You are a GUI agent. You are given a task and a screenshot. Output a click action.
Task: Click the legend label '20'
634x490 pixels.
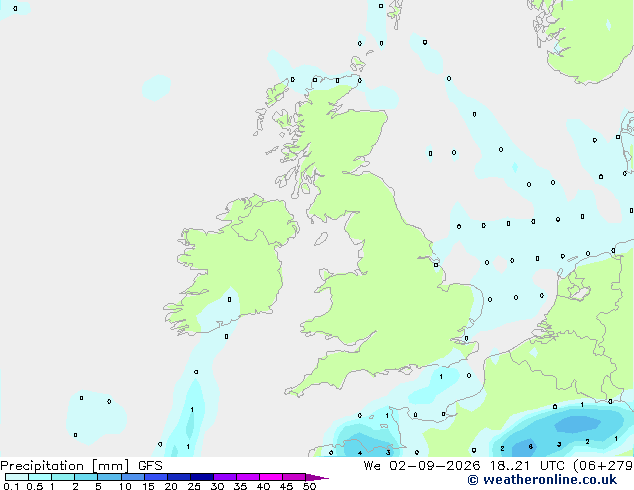171,486
